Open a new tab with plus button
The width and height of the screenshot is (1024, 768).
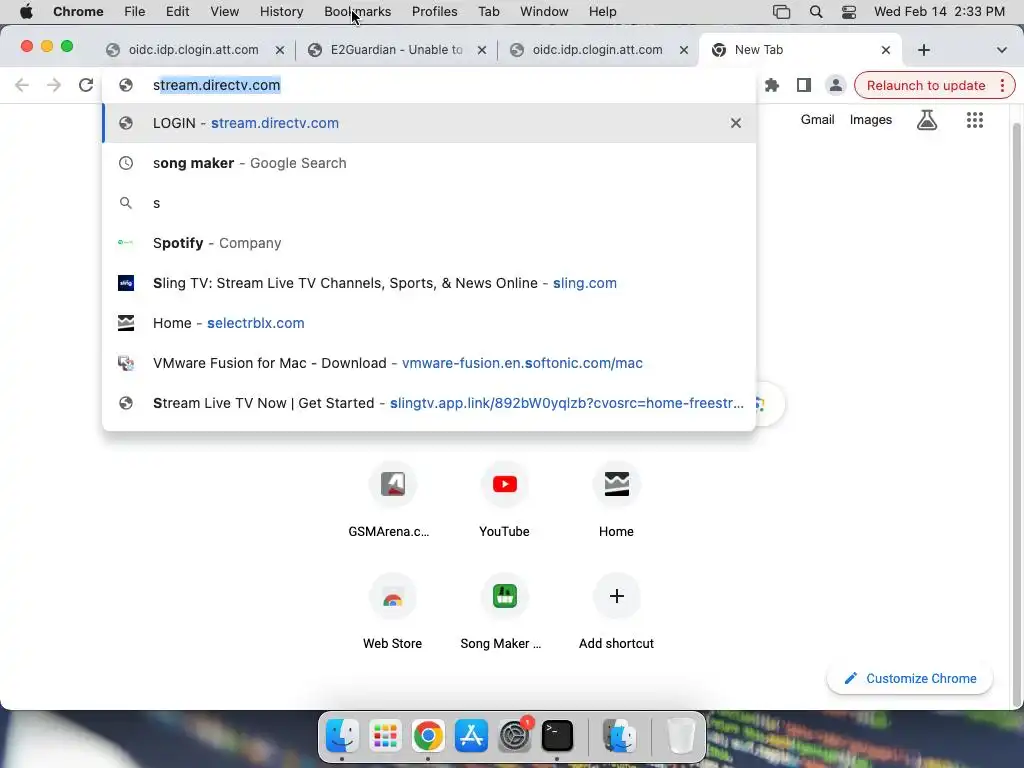[x=923, y=50]
